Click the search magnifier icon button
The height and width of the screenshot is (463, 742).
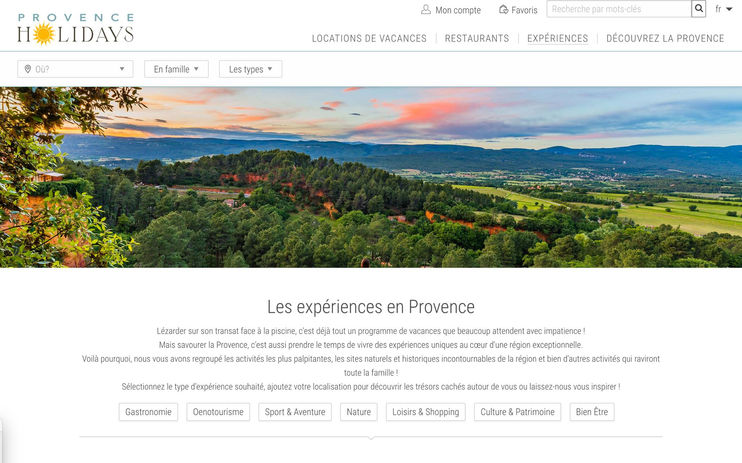pyautogui.click(x=698, y=9)
